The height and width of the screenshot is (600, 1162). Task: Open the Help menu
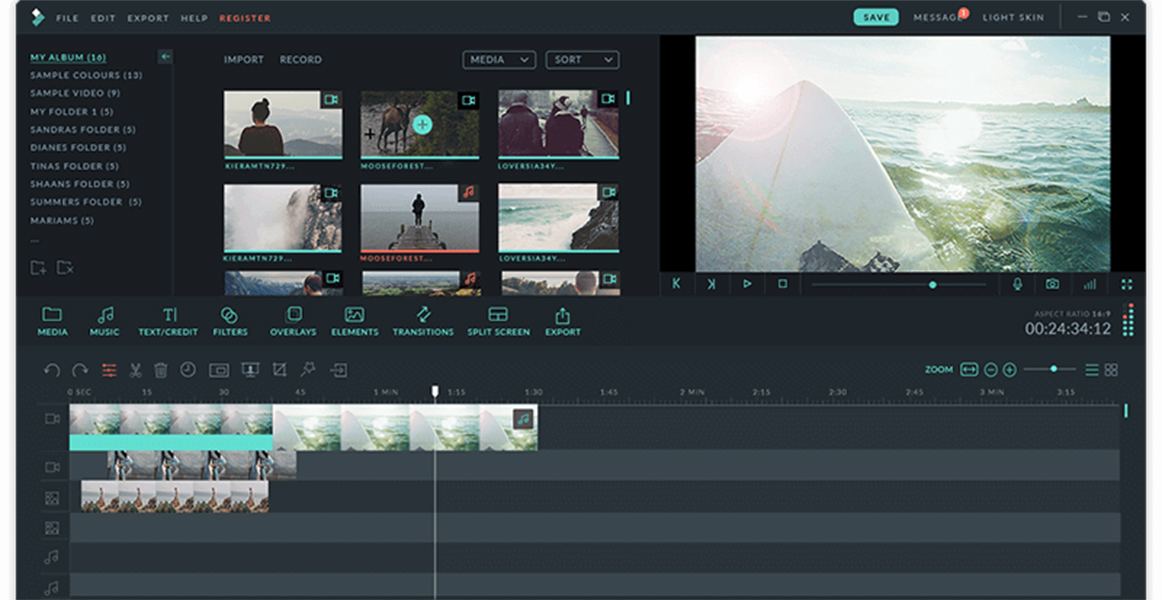click(194, 18)
